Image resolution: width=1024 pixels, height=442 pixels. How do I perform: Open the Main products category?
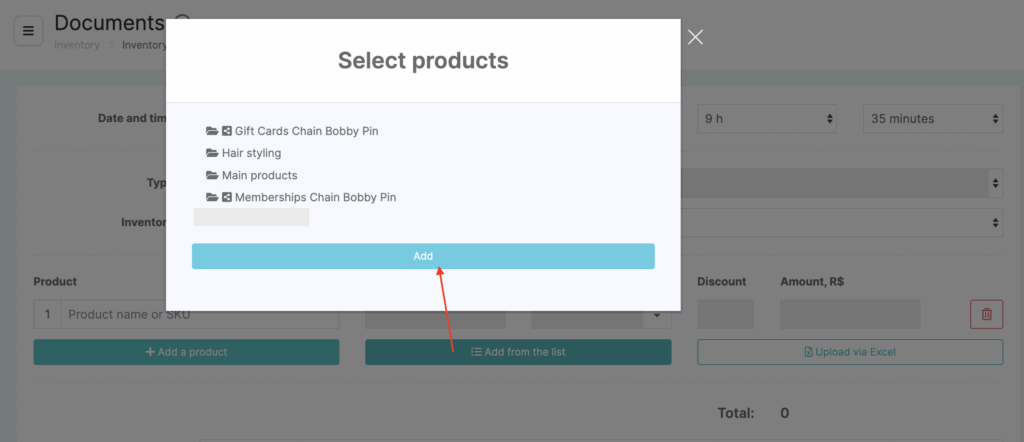(259, 176)
